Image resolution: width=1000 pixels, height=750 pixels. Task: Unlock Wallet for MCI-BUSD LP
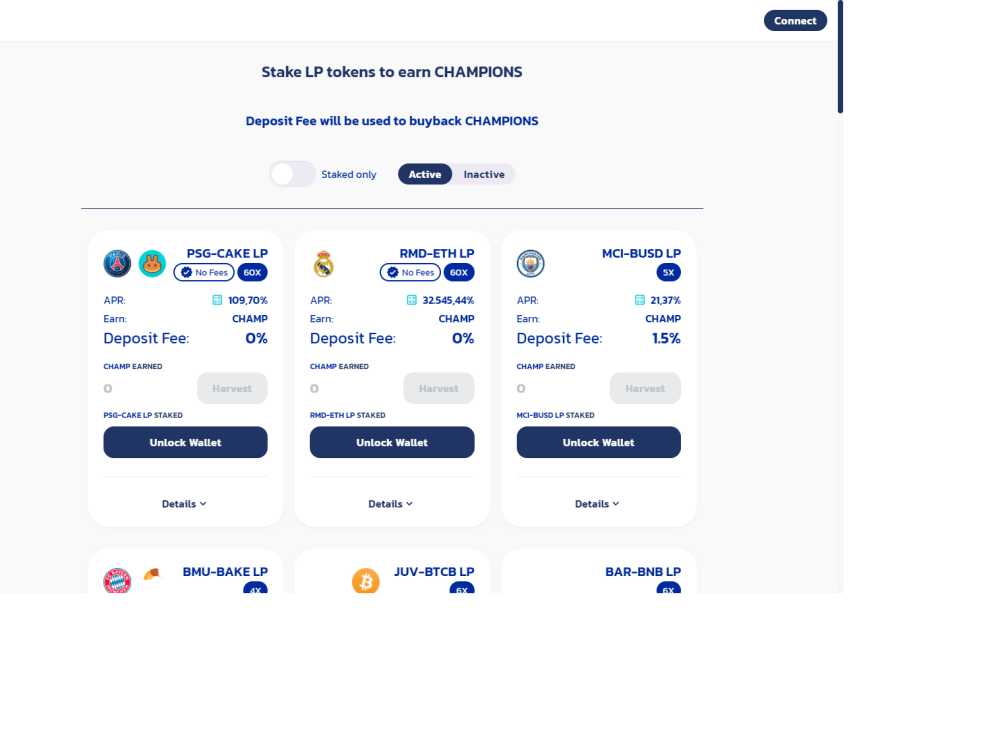point(599,442)
